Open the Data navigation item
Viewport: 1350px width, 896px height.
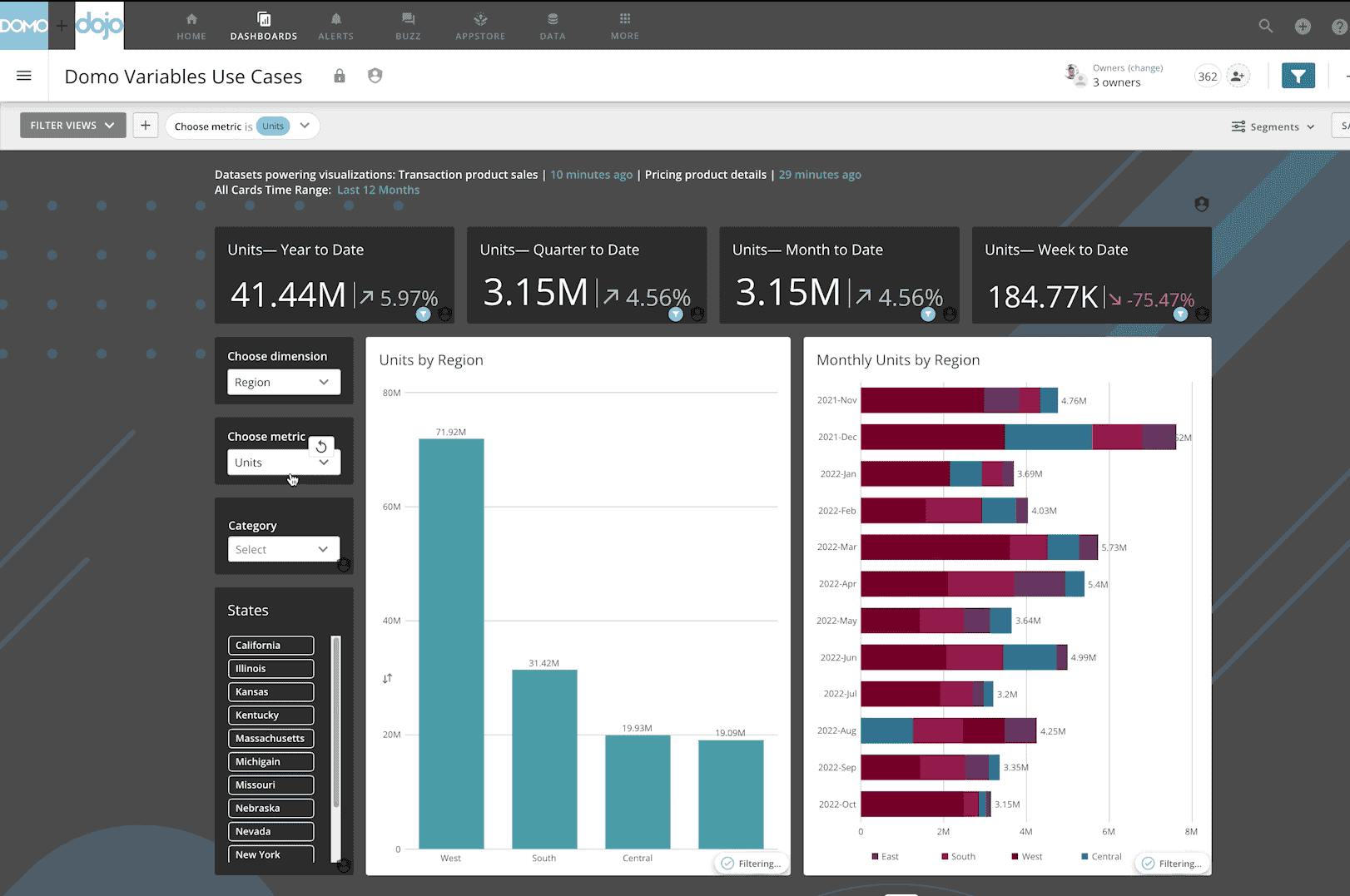(552, 26)
